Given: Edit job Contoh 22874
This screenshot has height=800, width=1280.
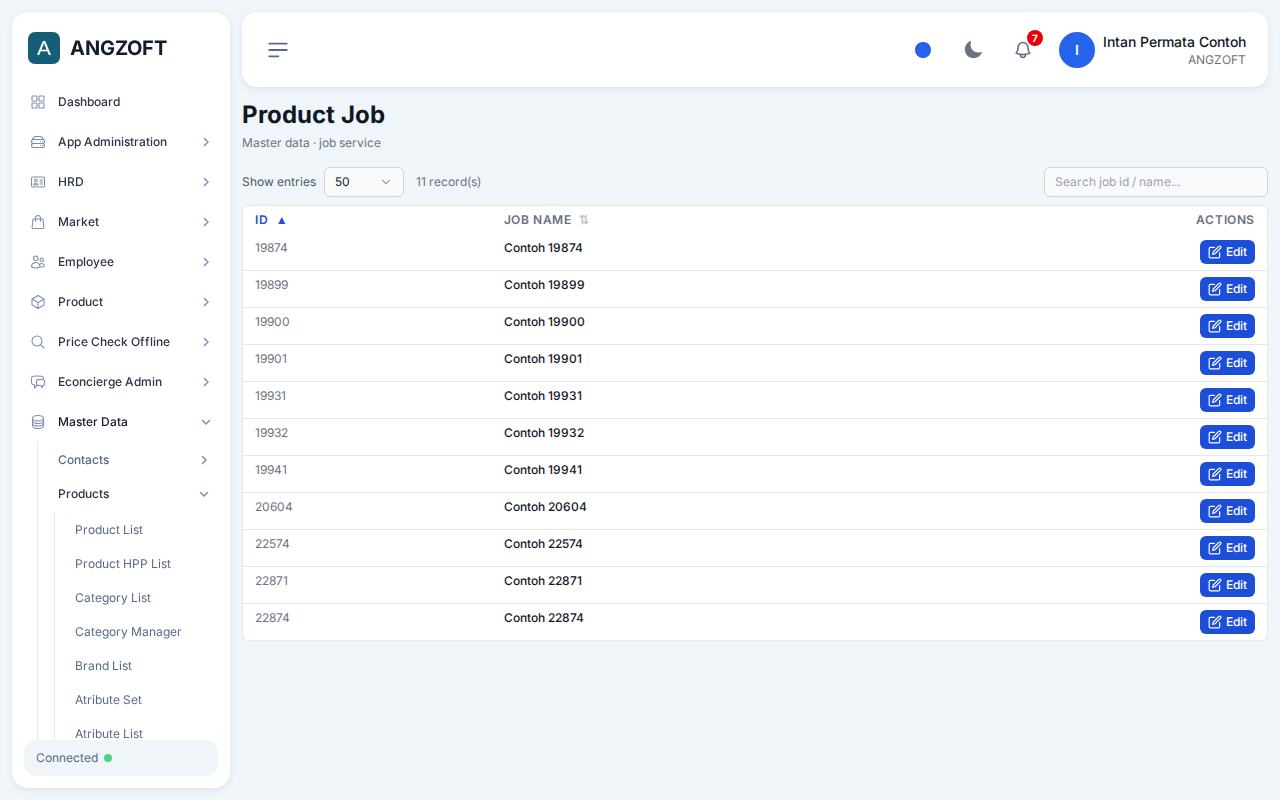Looking at the screenshot, I should tap(1227, 622).
